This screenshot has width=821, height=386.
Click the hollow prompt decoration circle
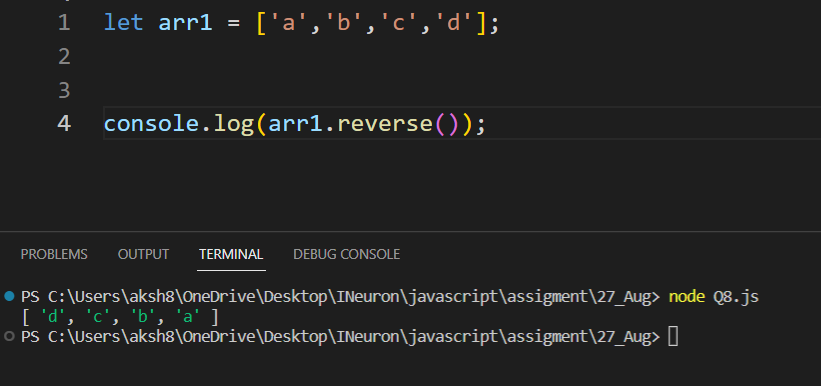tap(9, 336)
